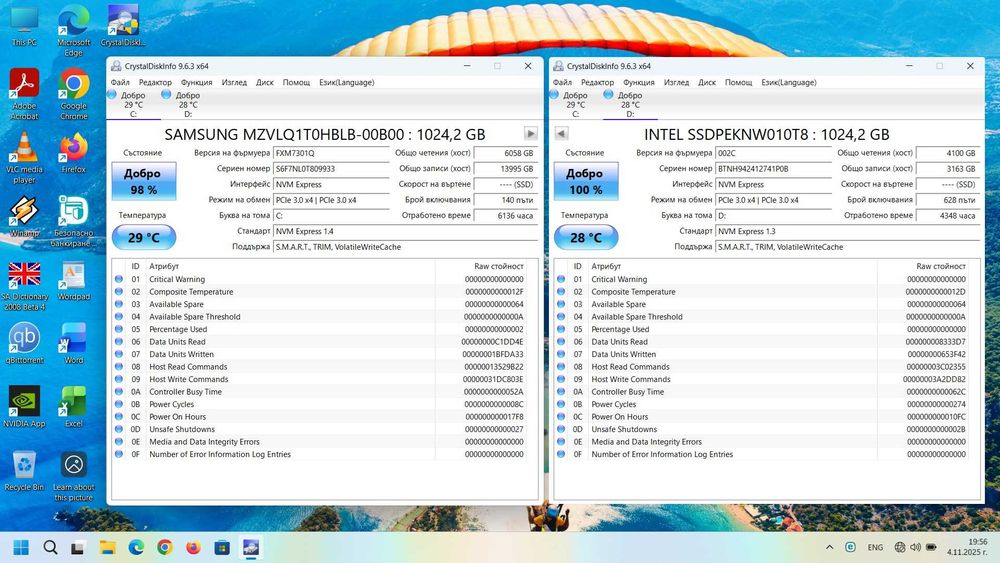Open SA Dictionary 2008 Beta 4 icon

tap(24, 286)
